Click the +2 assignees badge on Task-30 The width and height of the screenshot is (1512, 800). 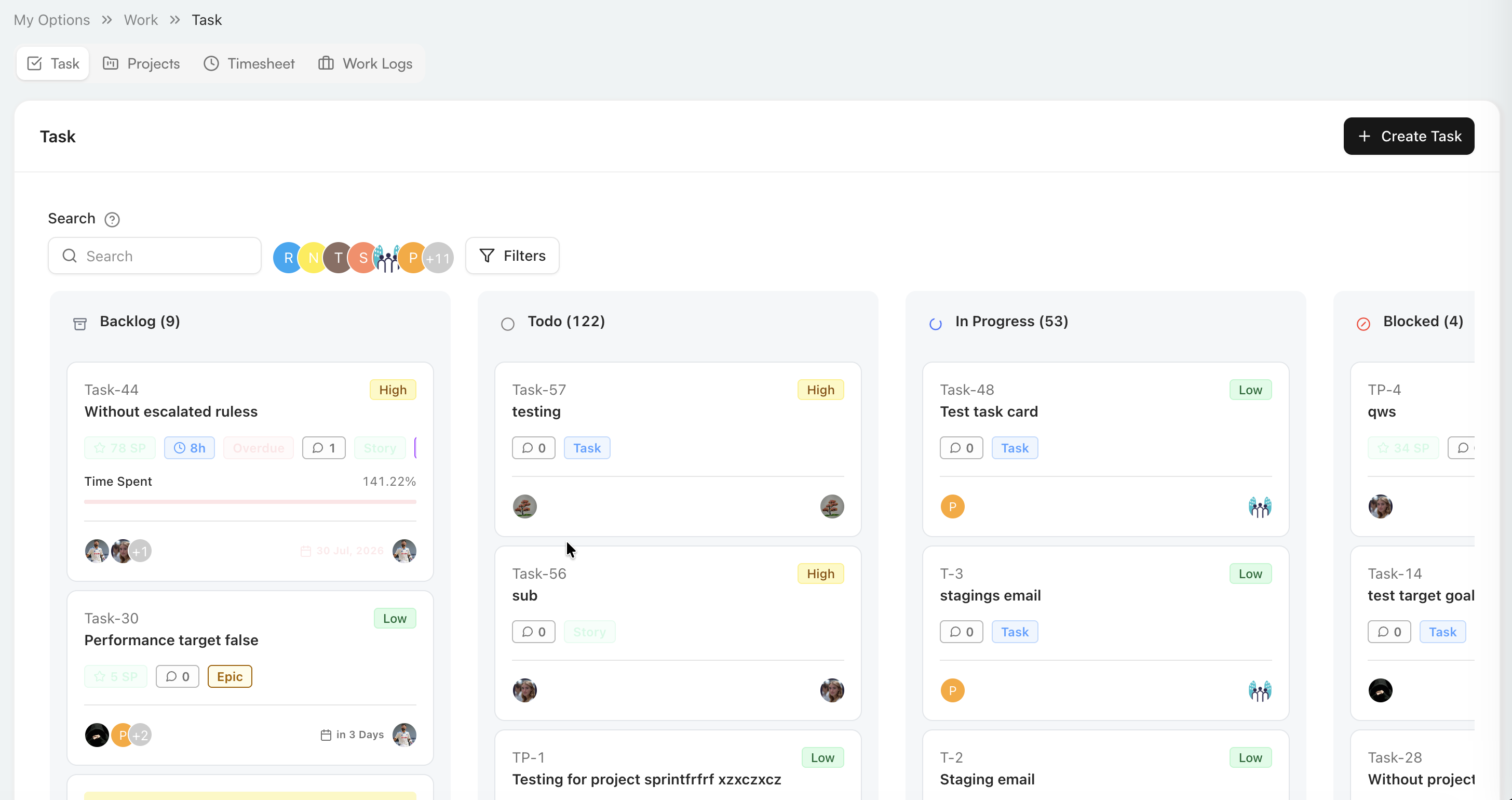click(140, 735)
